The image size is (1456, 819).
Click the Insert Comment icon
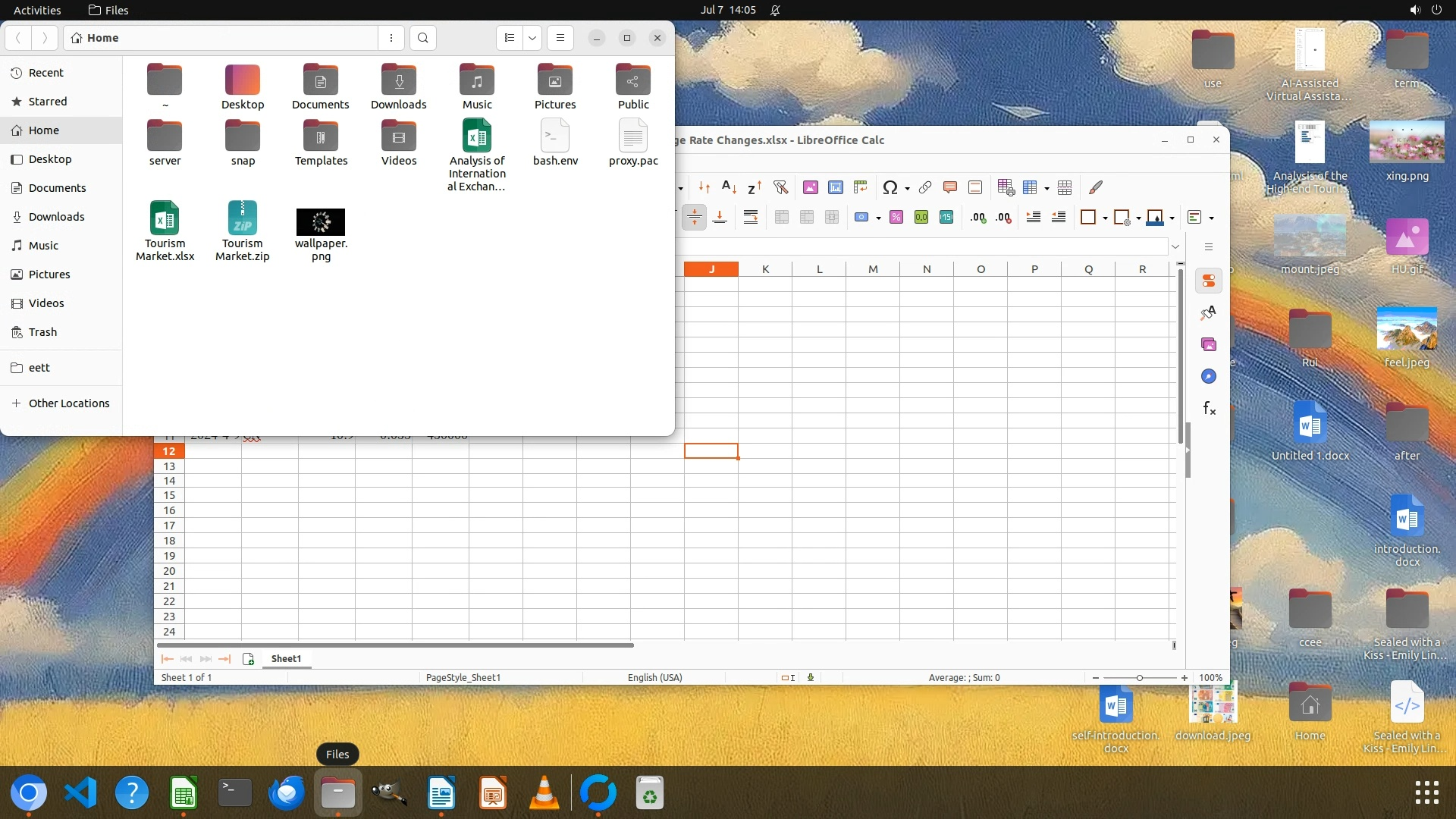(949, 187)
